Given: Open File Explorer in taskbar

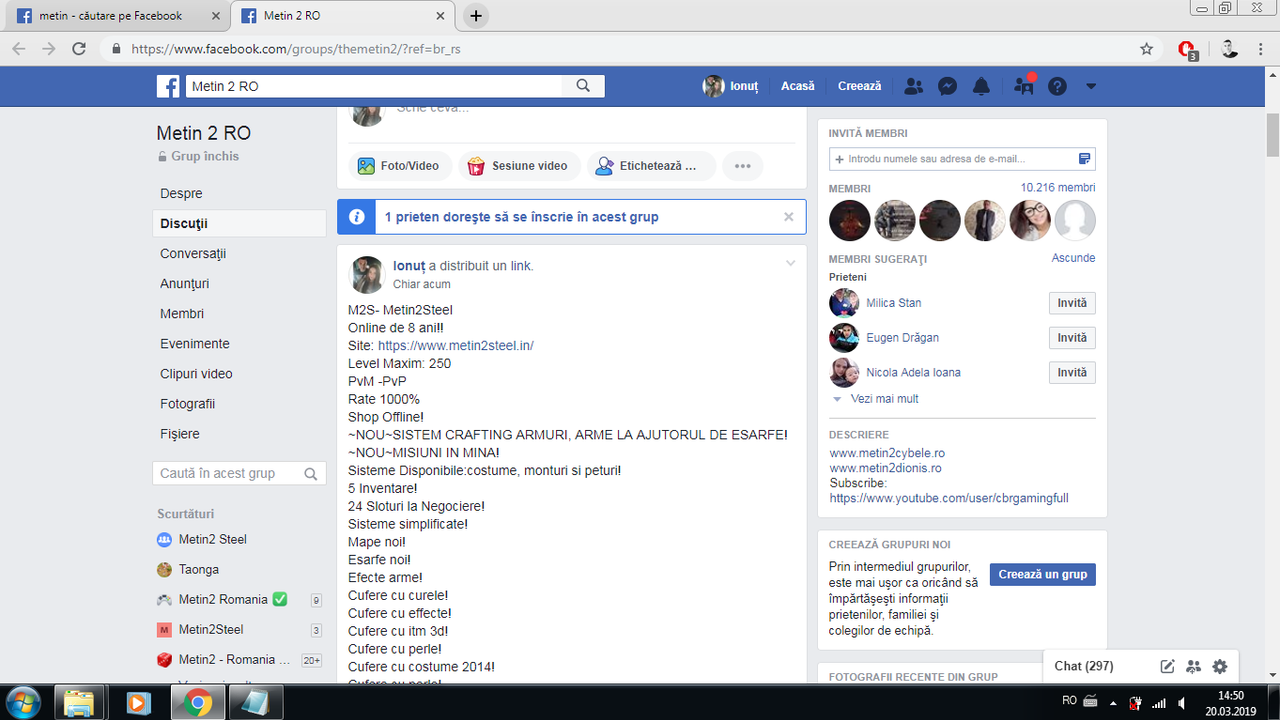Looking at the screenshot, I should [79, 703].
